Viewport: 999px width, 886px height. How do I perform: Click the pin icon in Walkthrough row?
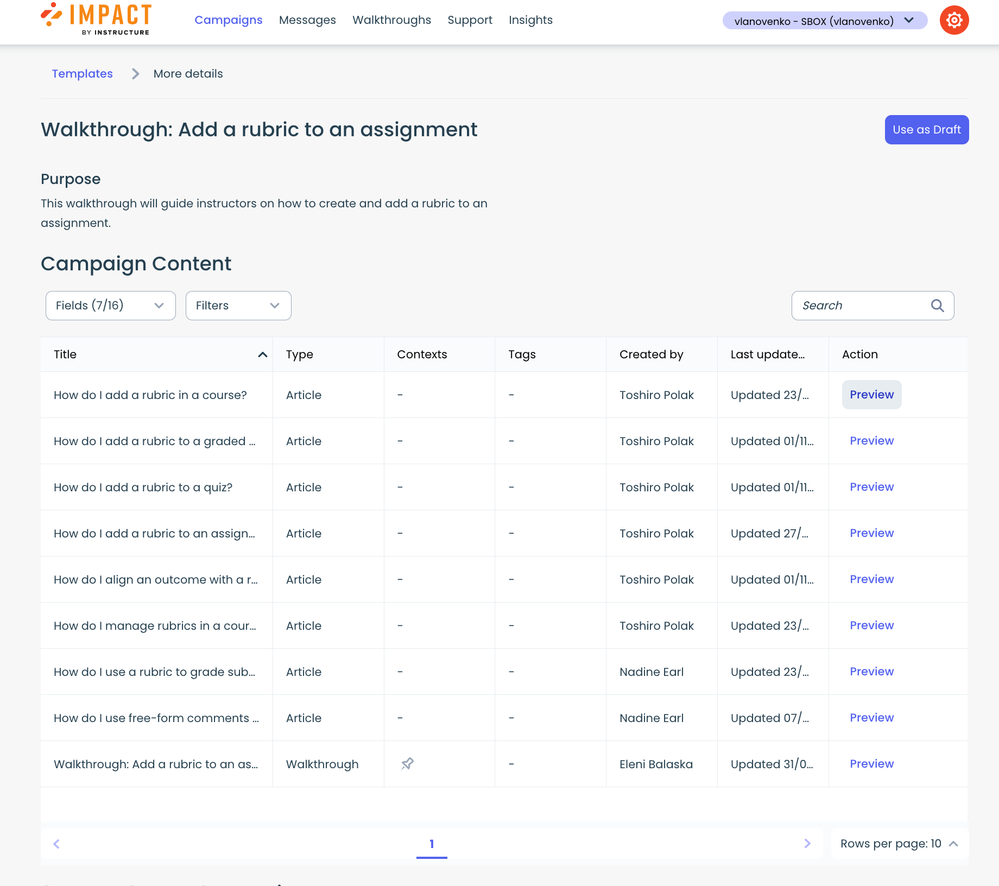[x=407, y=764]
